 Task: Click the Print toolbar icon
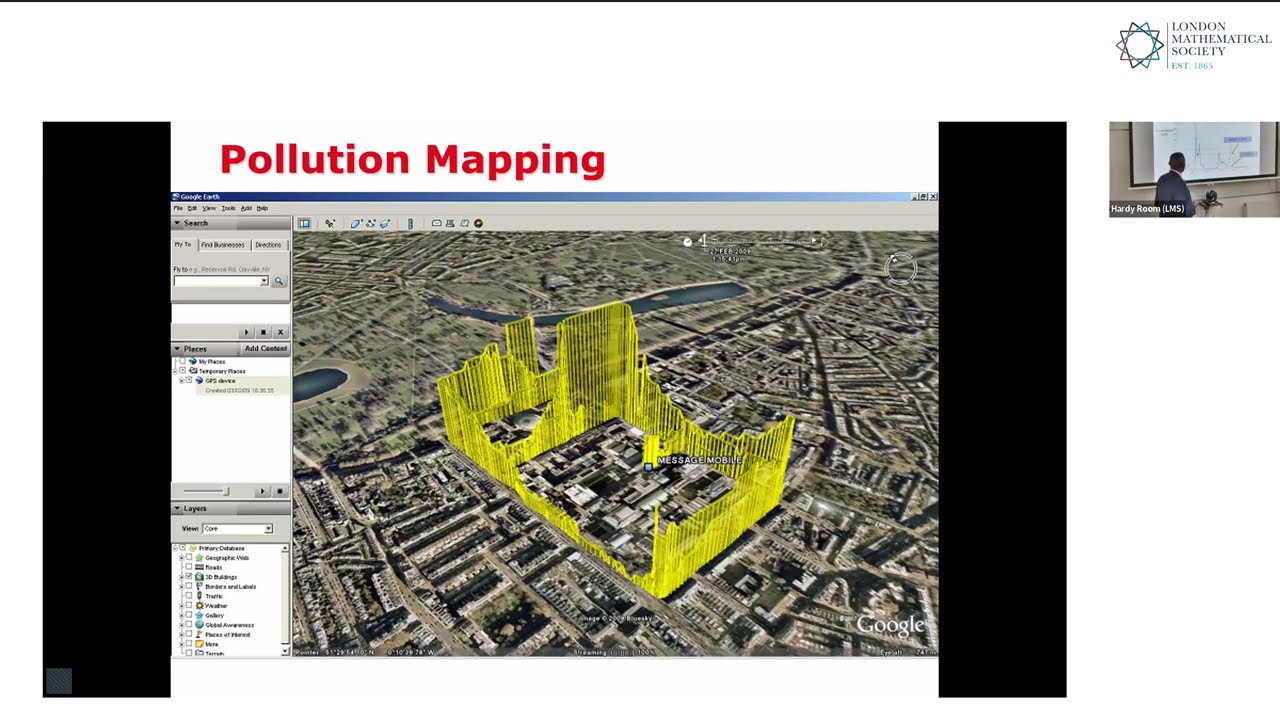[450, 223]
